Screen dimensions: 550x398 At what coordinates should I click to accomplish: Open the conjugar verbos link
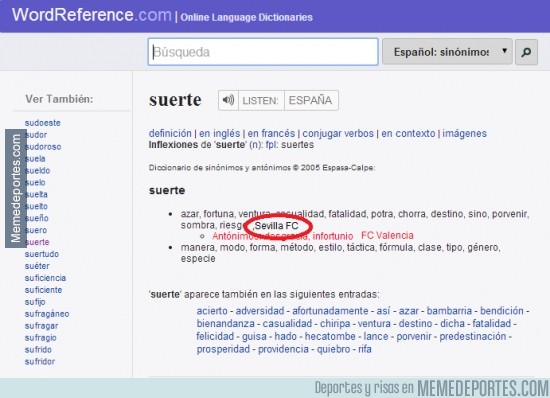(338, 134)
